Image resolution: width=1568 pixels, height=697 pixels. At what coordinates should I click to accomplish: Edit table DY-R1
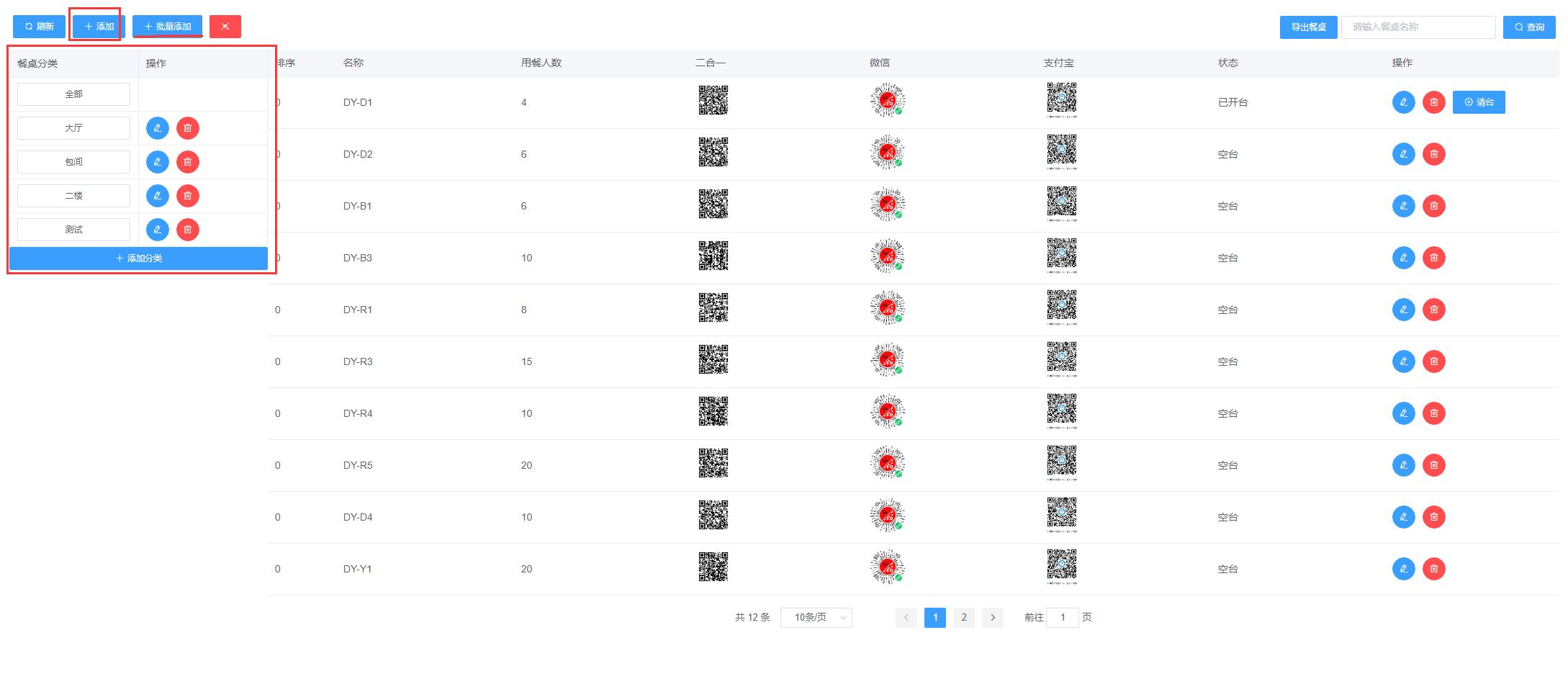(x=1404, y=310)
